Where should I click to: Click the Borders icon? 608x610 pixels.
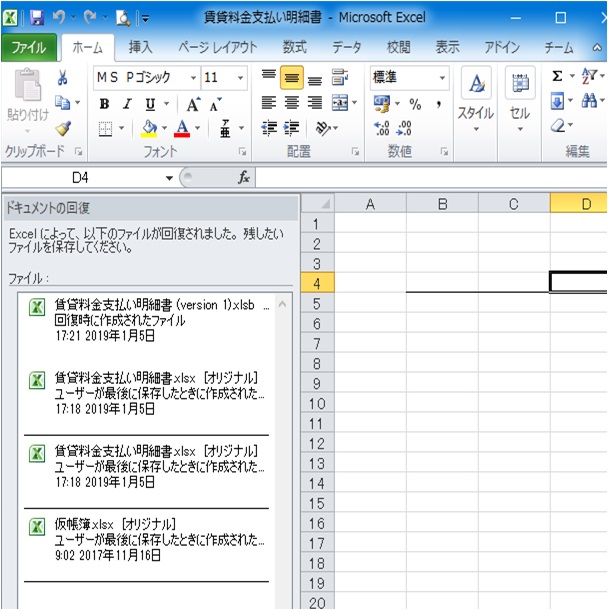(105, 128)
